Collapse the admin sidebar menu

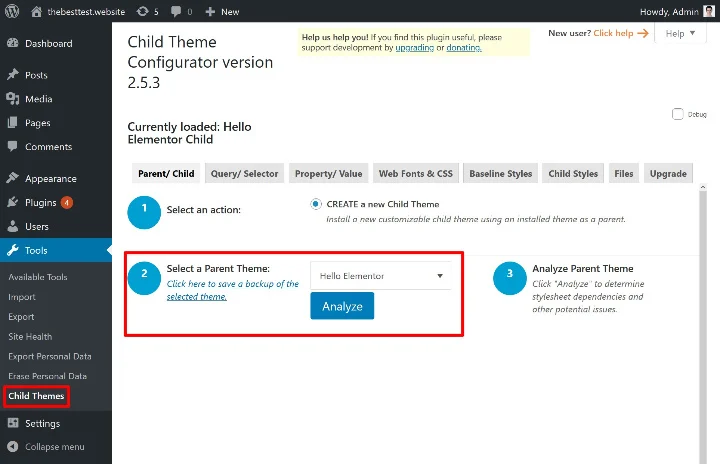45,447
